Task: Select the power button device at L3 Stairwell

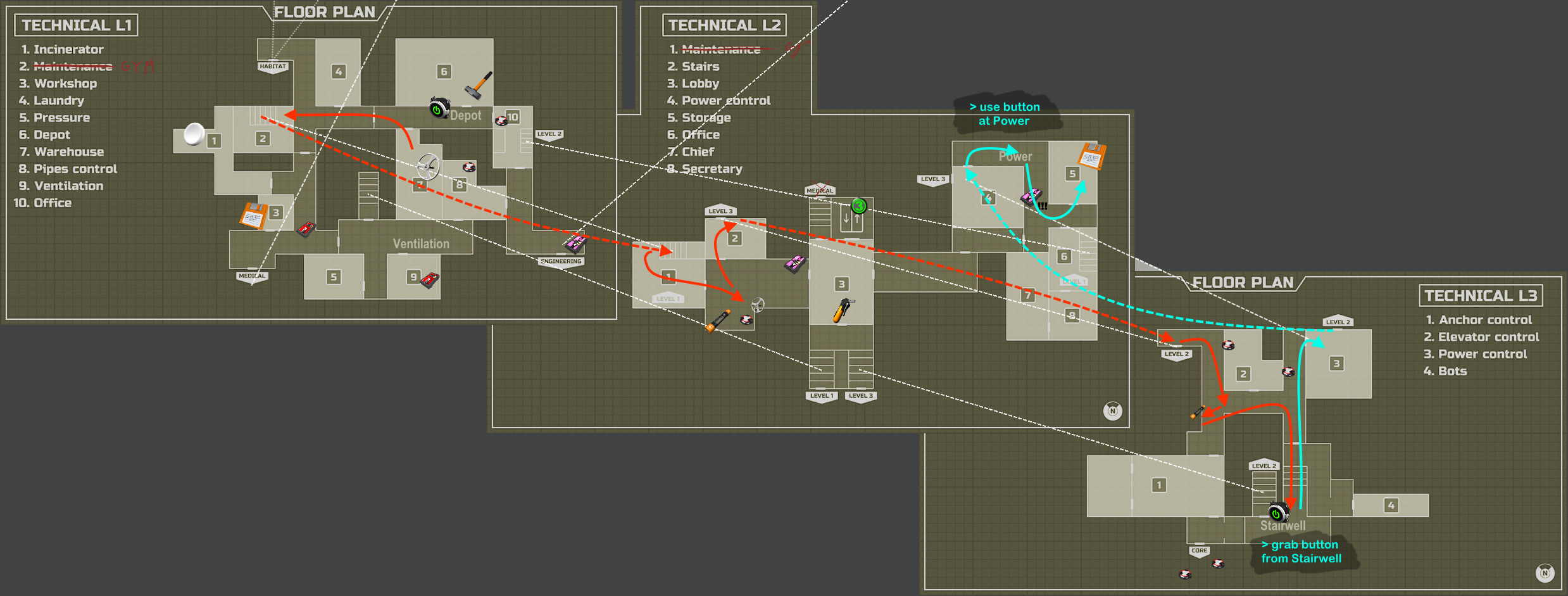Action: pos(1278,512)
